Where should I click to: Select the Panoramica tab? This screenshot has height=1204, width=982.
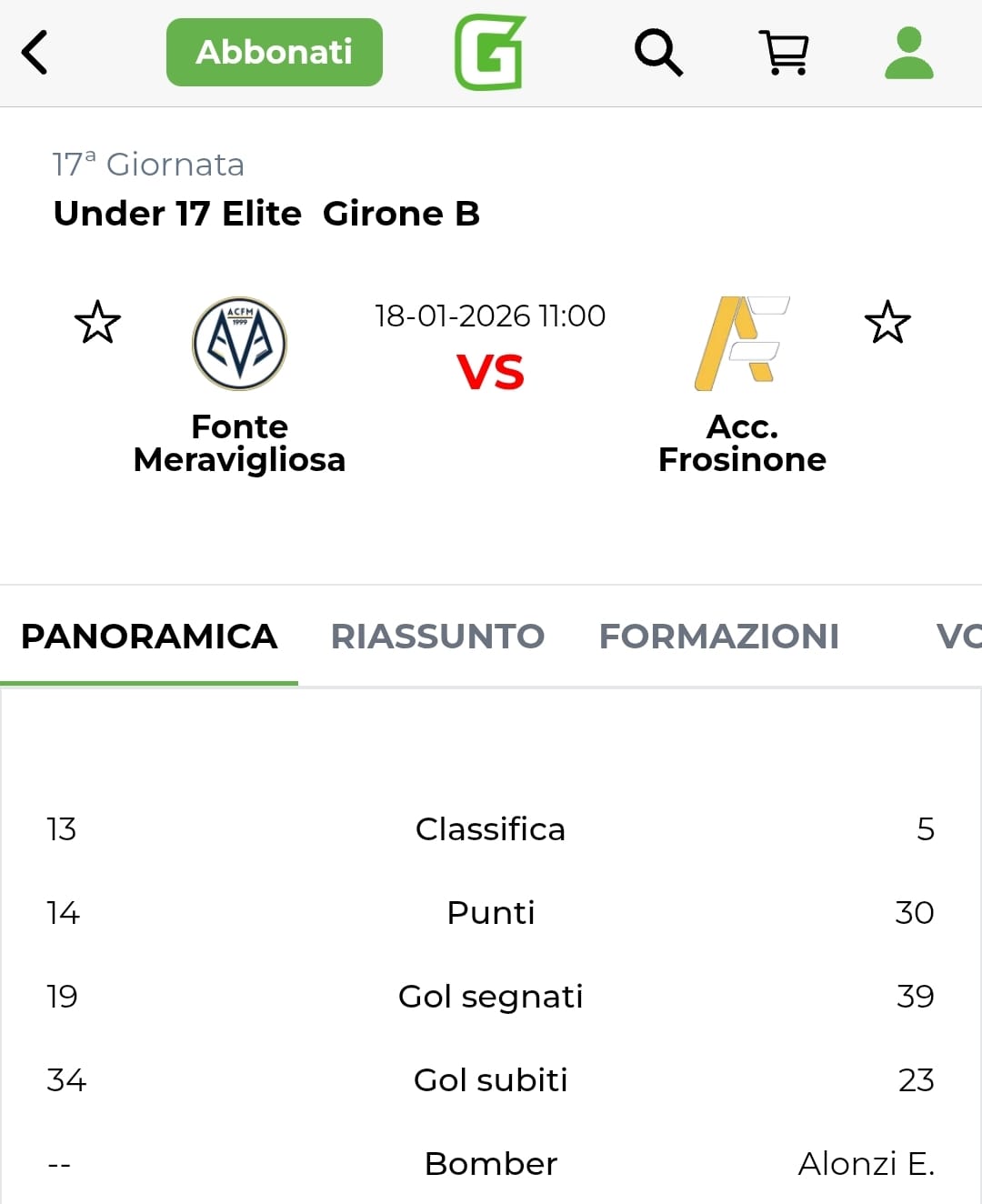point(149,637)
